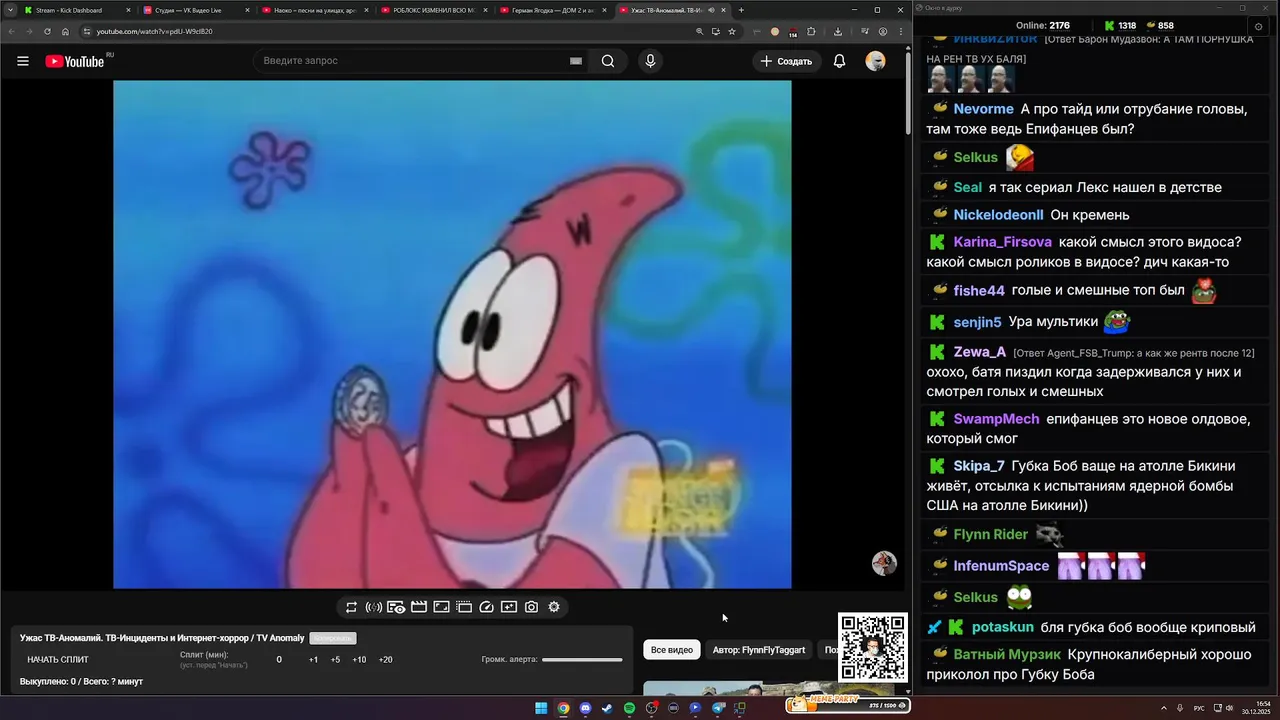Select Автор: FlynnFlyTaggart filter chip
Image resolution: width=1280 pixels, height=720 pixels.
[x=759, y=650]
